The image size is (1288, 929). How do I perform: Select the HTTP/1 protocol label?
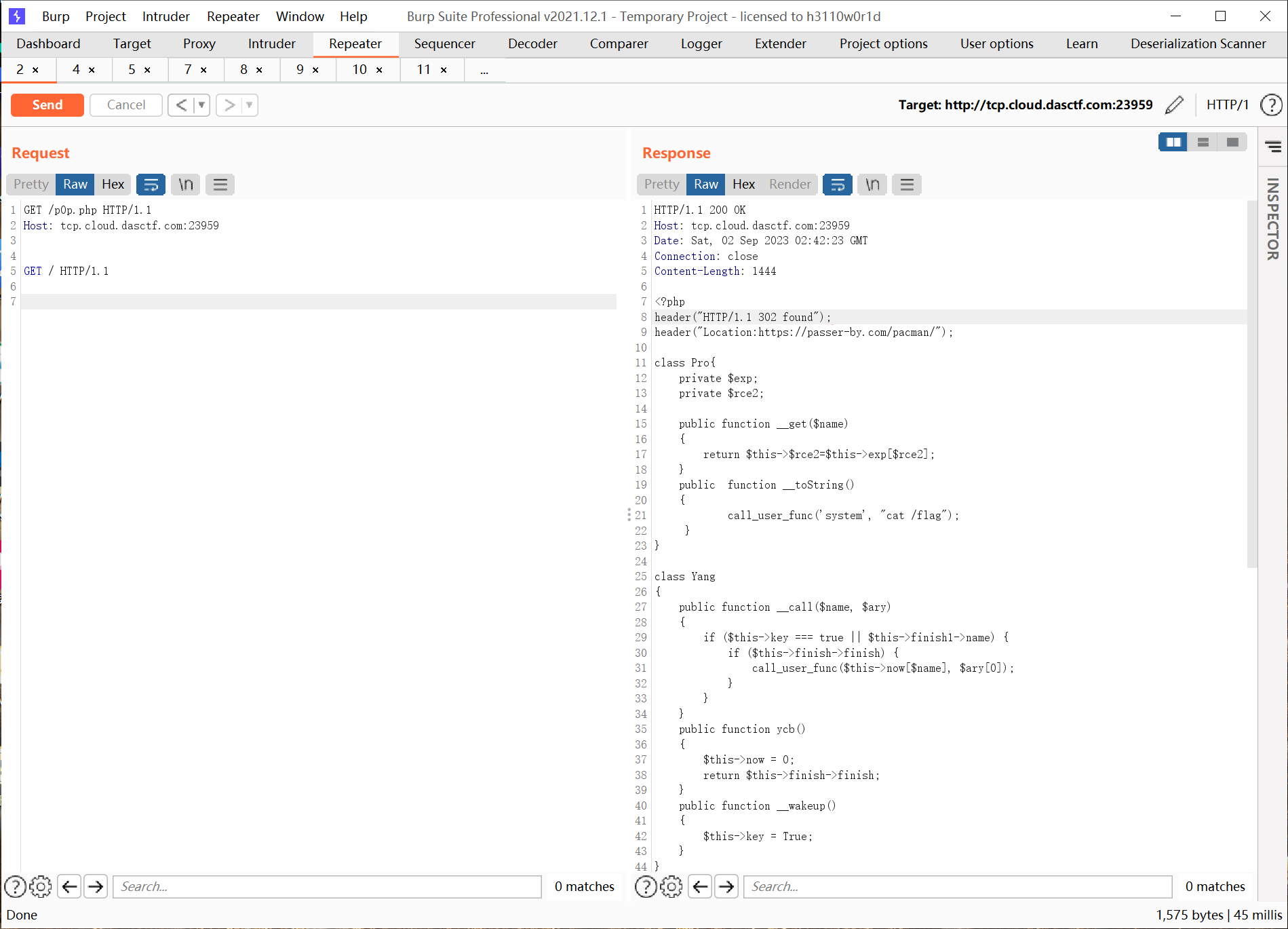[x=1227, y=105]
